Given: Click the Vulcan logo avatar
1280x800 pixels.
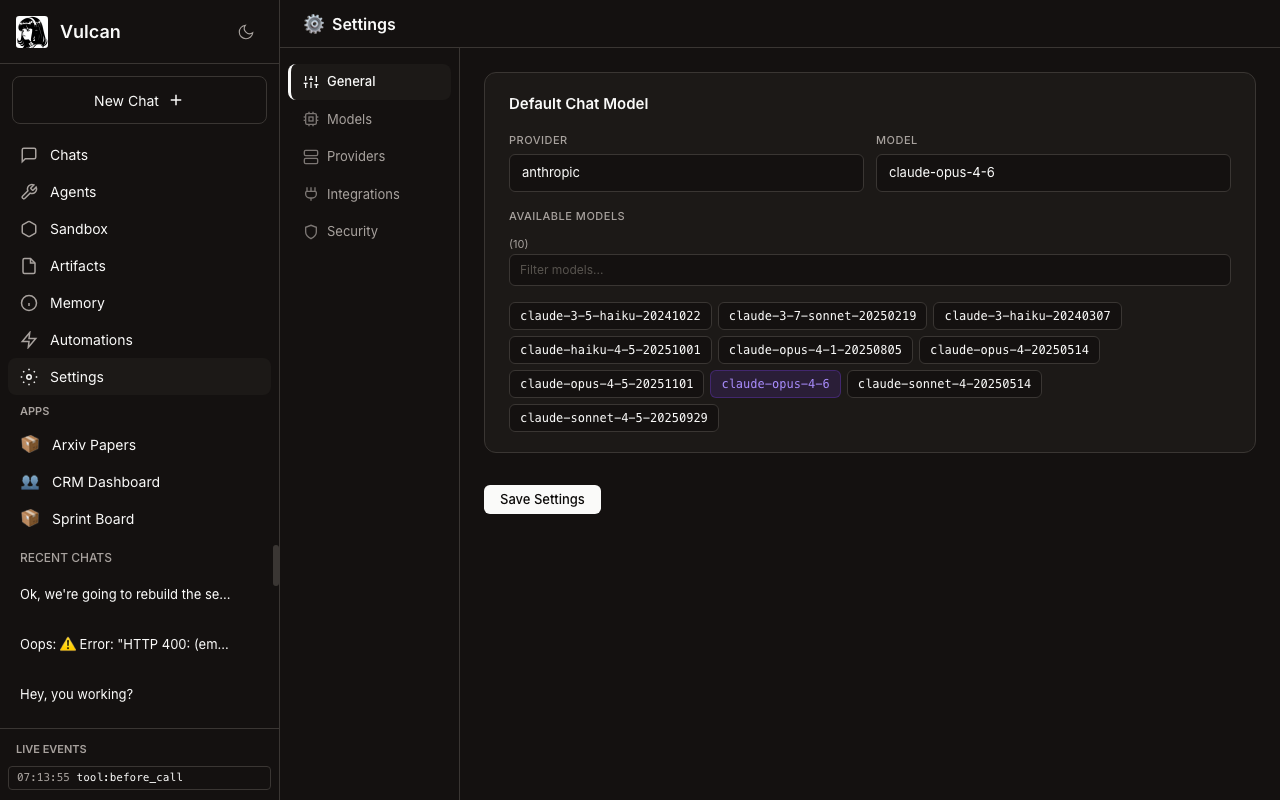Looking at the screenshot, I should coord(32,32).
